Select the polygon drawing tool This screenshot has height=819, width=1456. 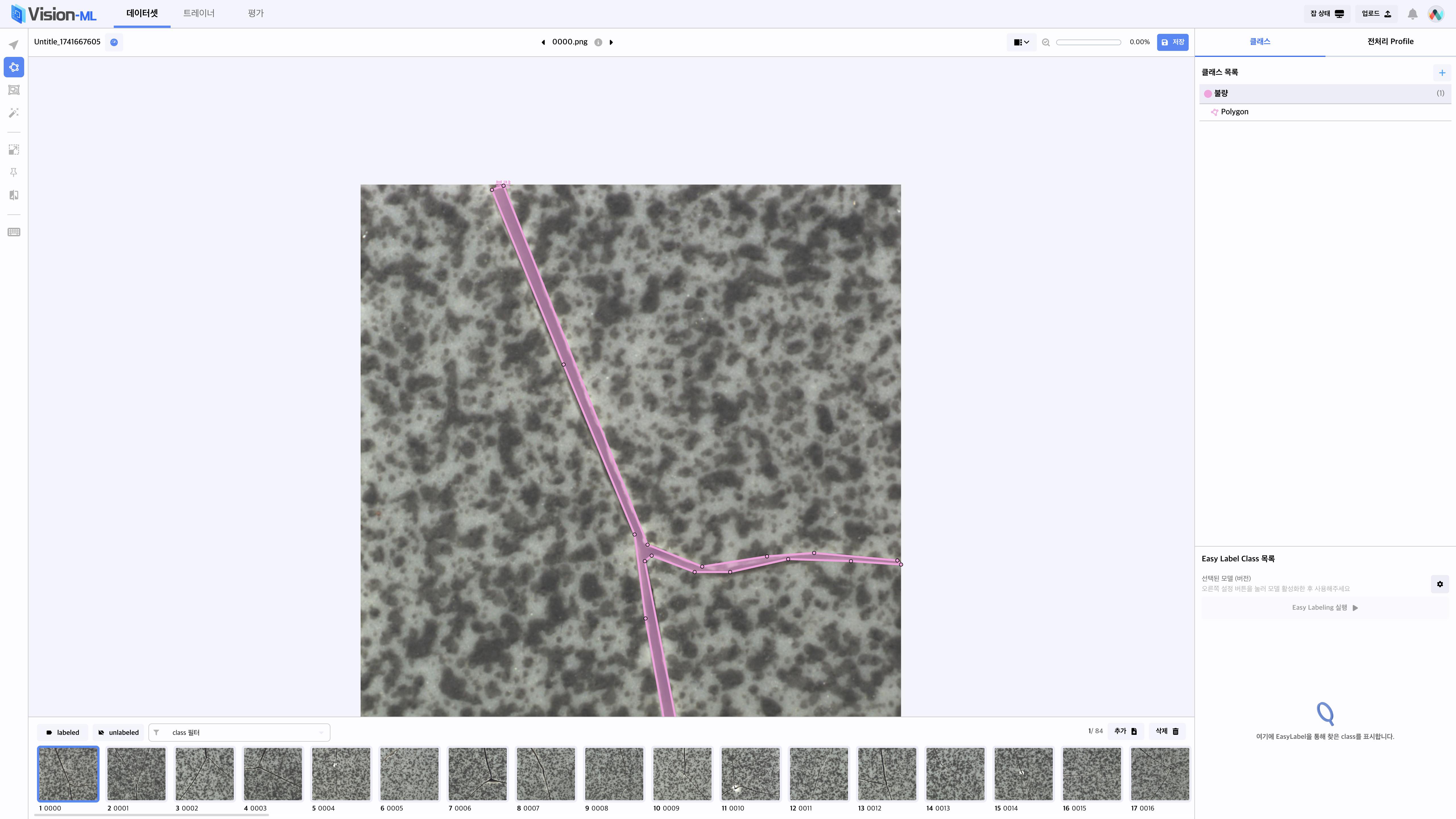tap(14, 67)
